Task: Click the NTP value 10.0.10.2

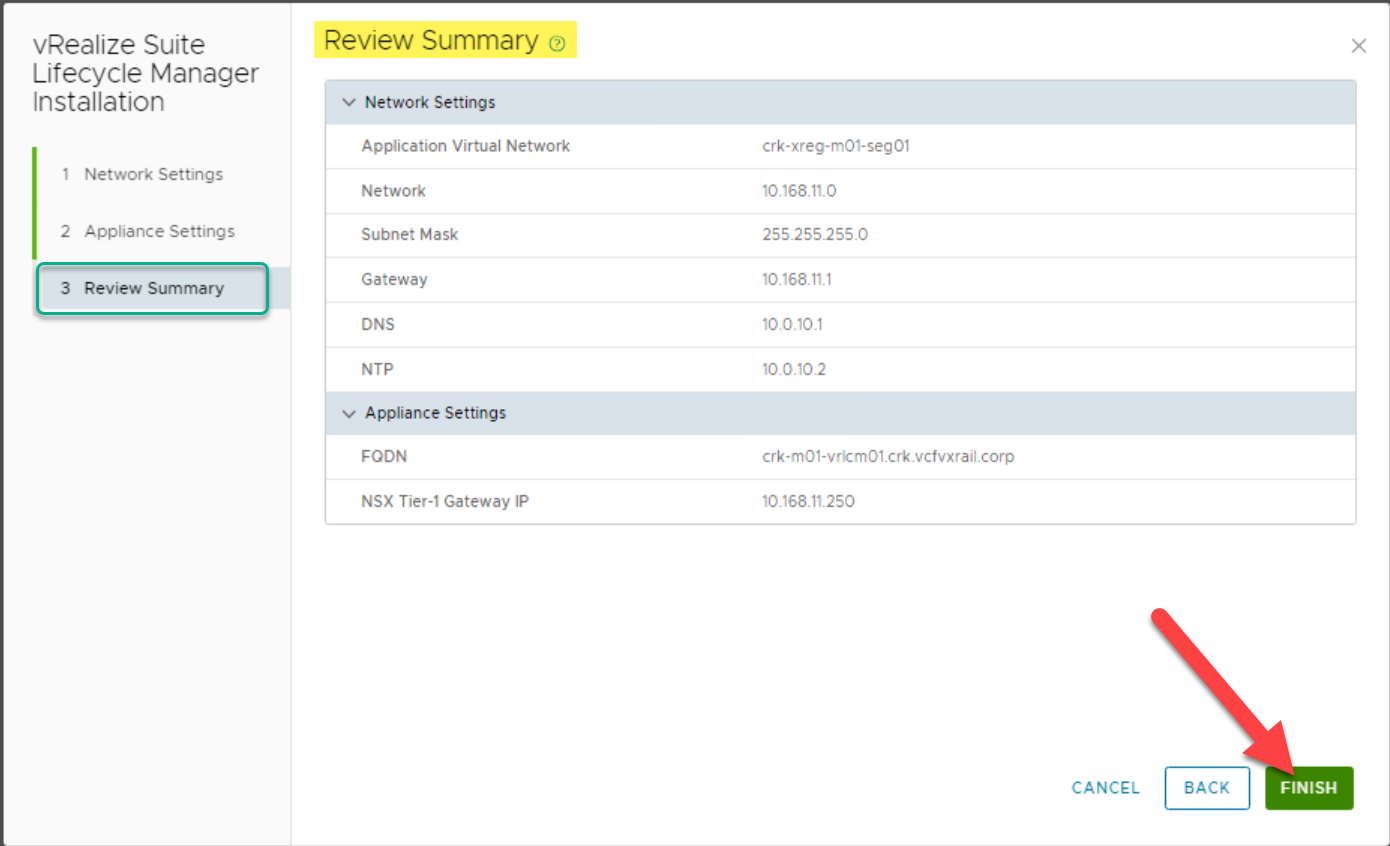Action: (x=793, y=370)
